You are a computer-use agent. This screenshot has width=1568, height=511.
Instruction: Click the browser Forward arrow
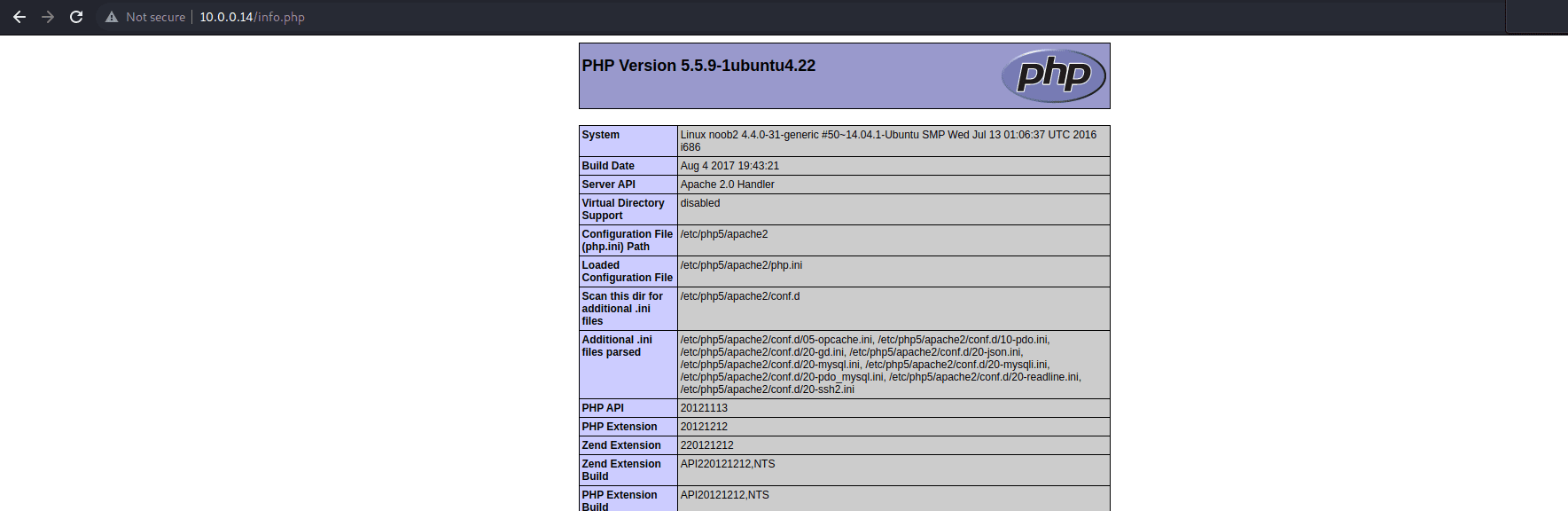tap(48, 17)
